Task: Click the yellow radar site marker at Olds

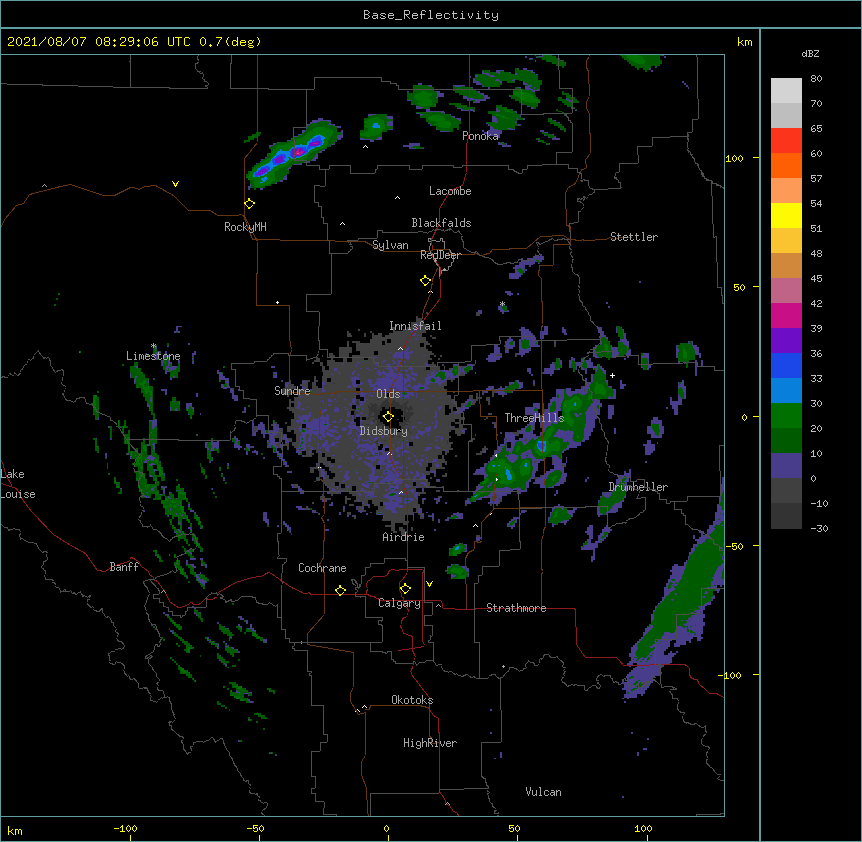Action: tap(388, 416)
